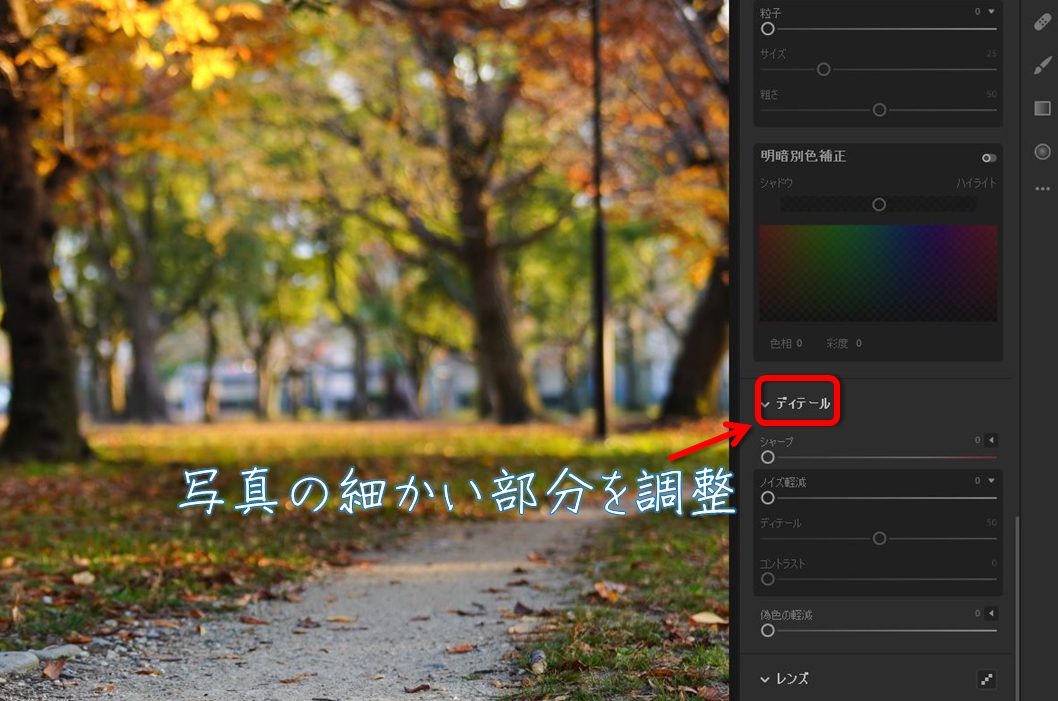1058x701 pixels.
Task: Click the ノイズ軽減 slider handle
Action: (x=768, y=497)
